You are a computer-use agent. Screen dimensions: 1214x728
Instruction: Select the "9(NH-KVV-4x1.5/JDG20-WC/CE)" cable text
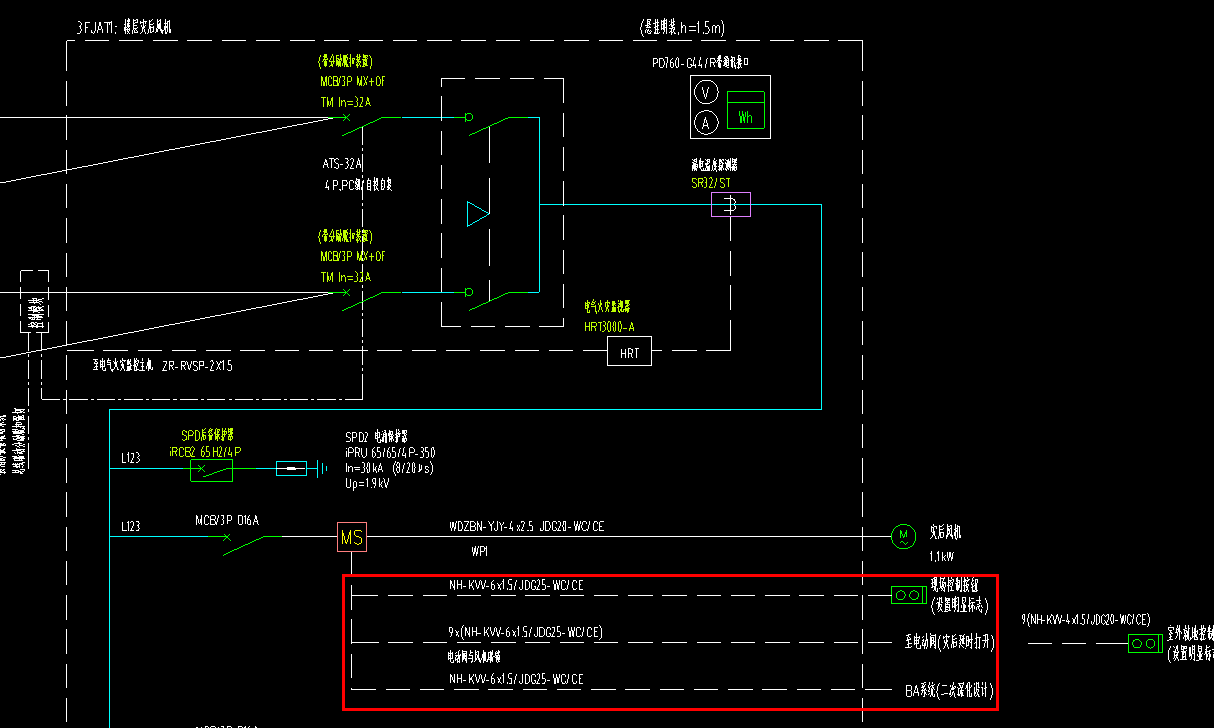1086,620
